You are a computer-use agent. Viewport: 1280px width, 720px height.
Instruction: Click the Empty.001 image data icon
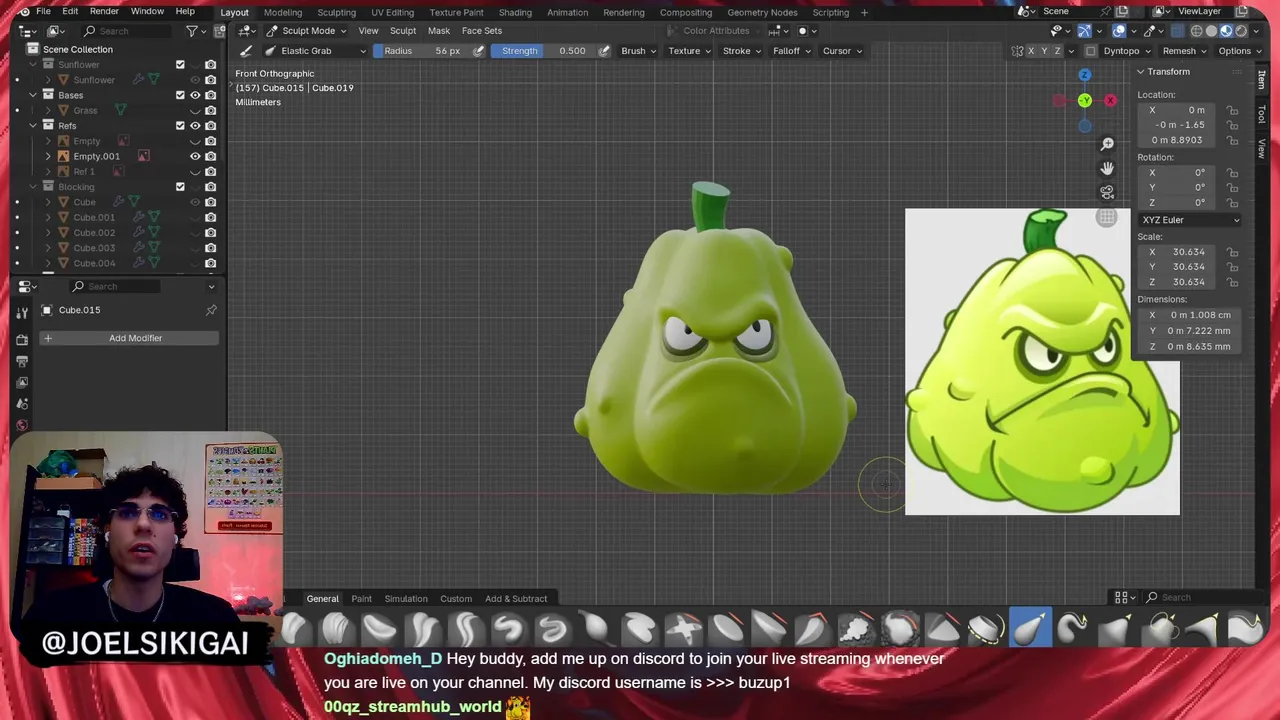[144, 156]
